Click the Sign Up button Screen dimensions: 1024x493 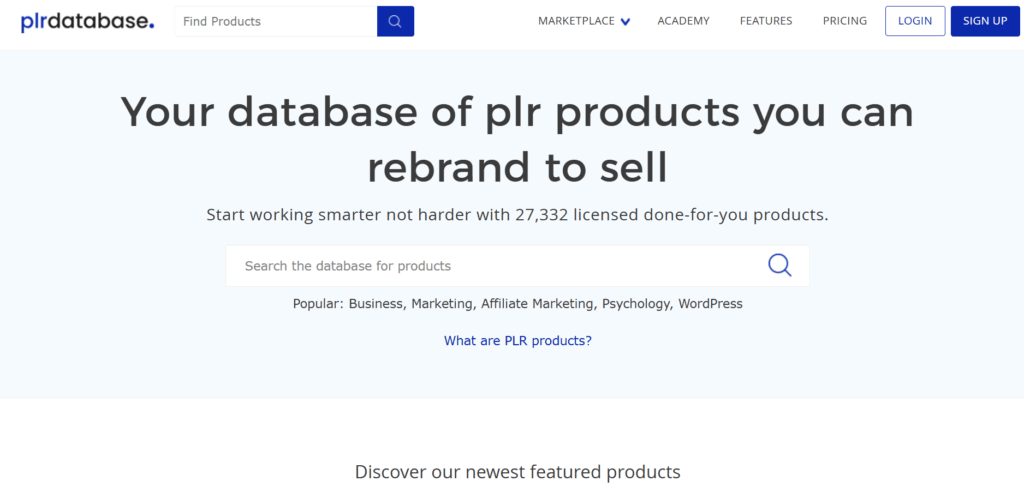coord(985,21)
